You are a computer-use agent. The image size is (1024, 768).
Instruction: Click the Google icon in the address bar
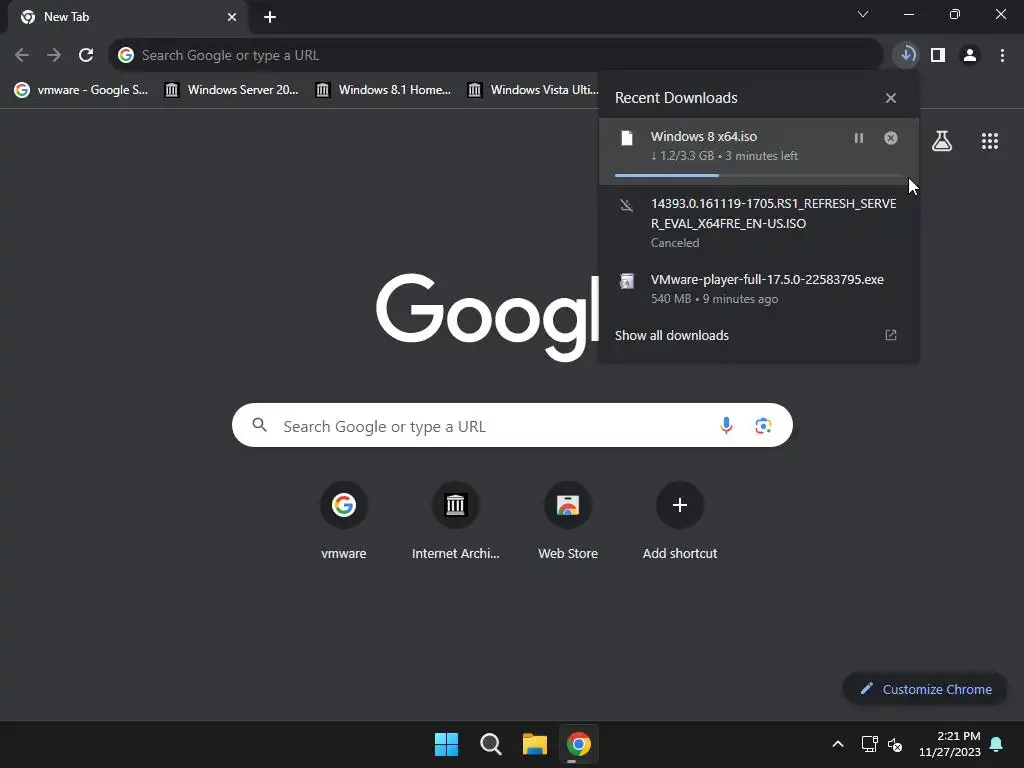(126, 55)
